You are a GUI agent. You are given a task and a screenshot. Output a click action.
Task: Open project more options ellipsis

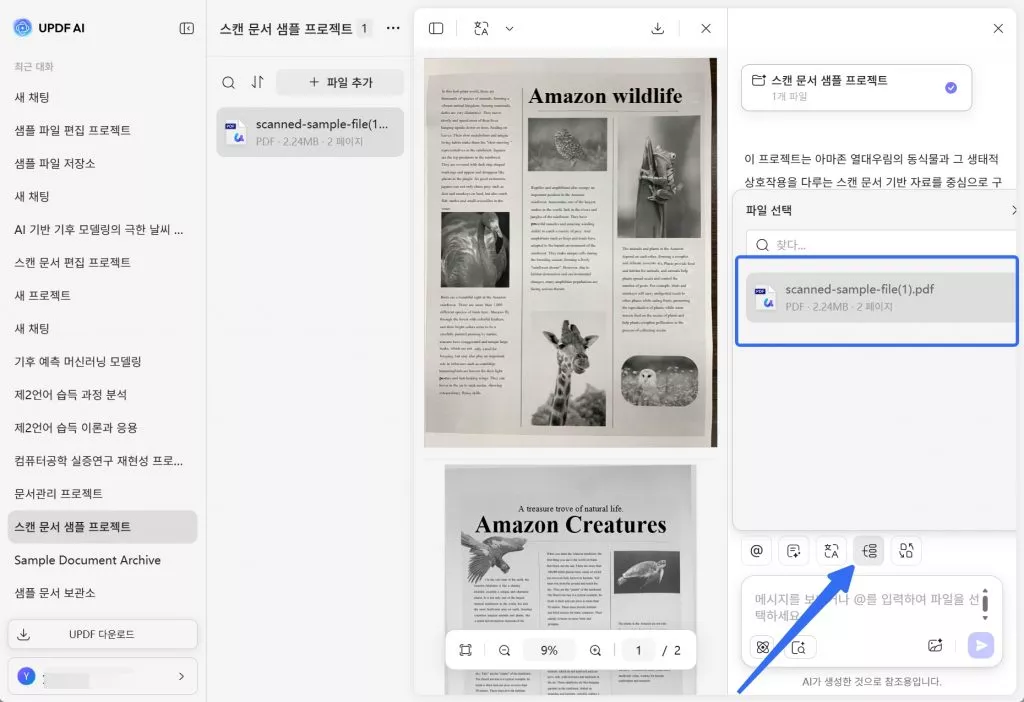[393, 28]
